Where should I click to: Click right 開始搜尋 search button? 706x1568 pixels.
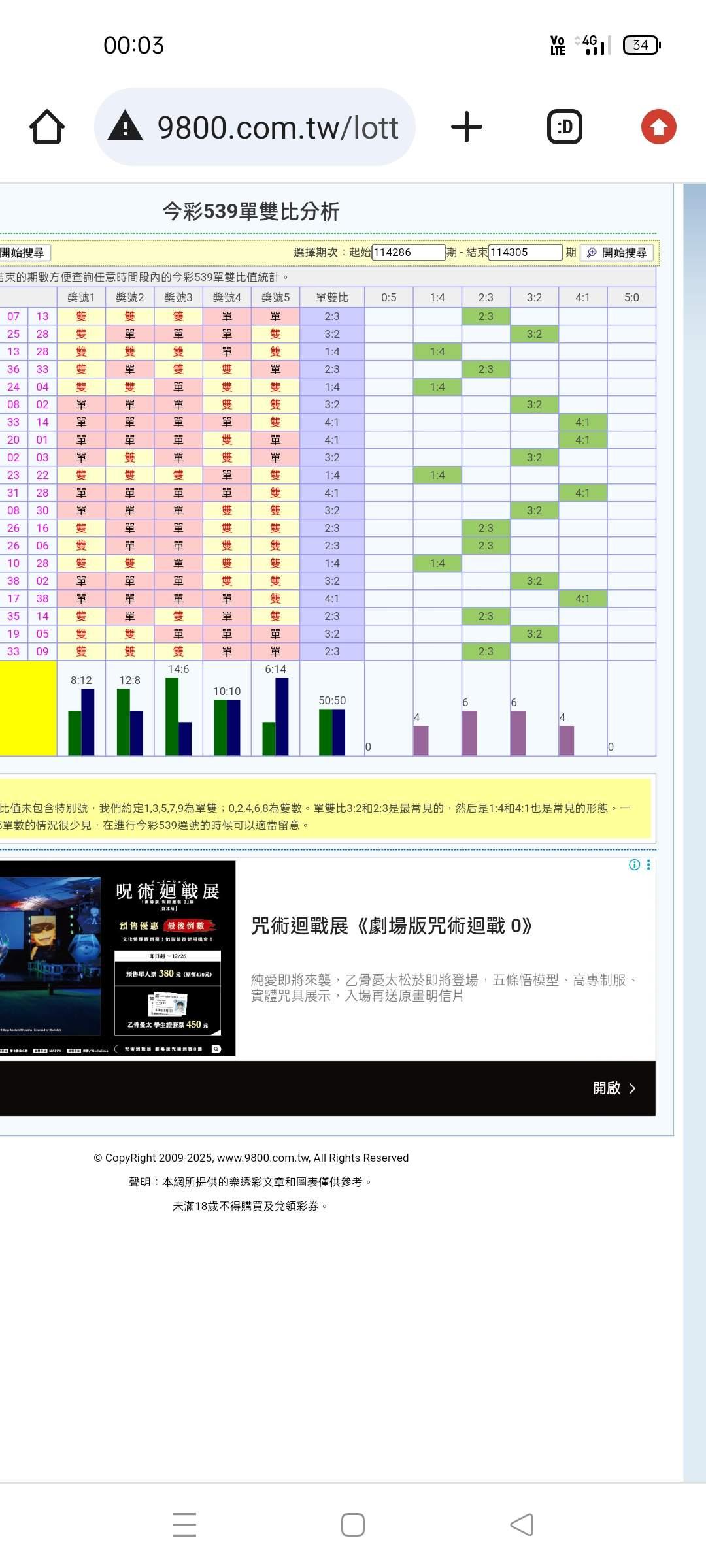pyautogui.click(x=617, y=253)
